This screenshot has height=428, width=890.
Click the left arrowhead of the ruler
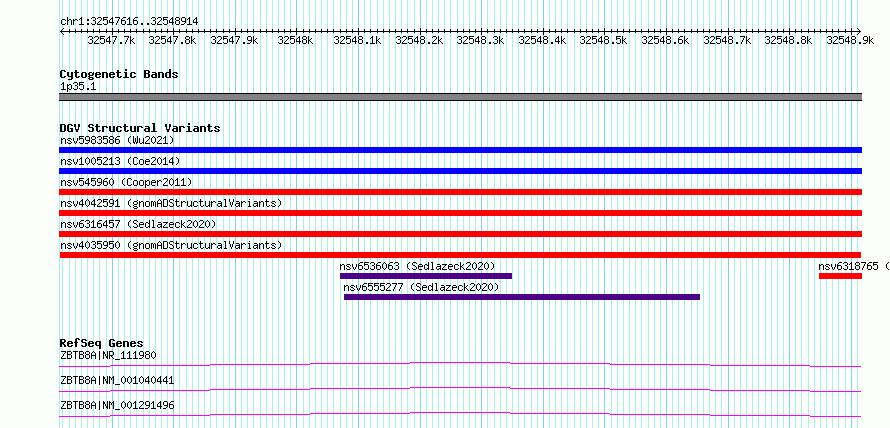point(62,31)
